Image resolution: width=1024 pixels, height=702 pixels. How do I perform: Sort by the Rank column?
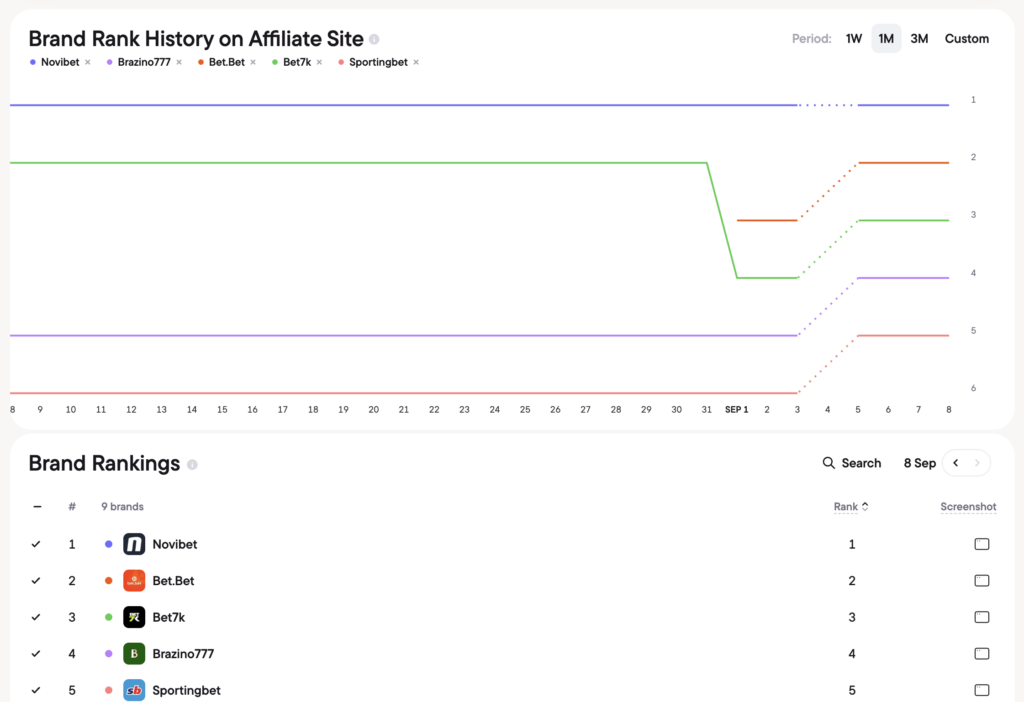[851, 507]
